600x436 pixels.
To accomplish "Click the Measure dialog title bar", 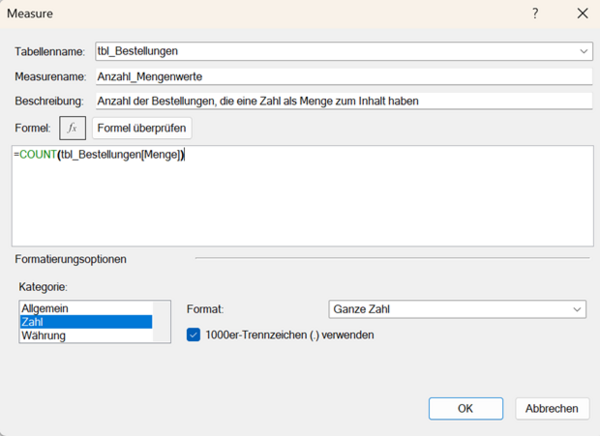I will [250, 14].
